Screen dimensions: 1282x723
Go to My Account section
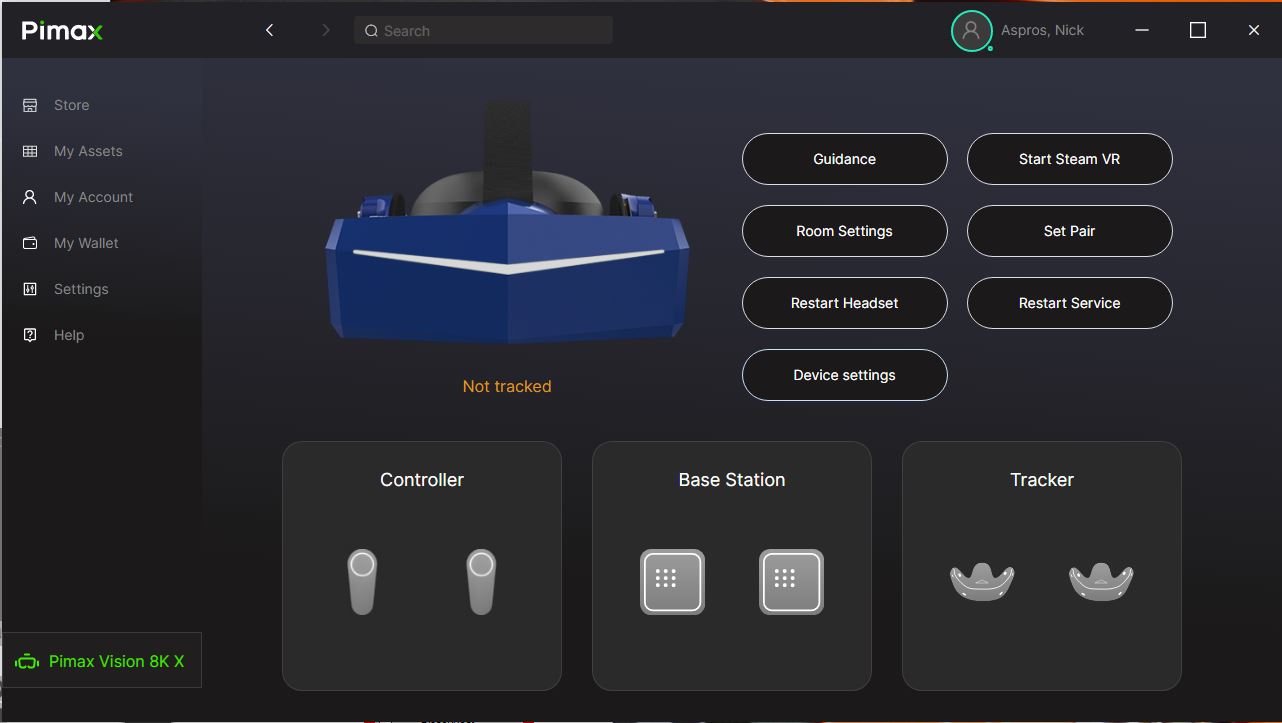(93, 197)
